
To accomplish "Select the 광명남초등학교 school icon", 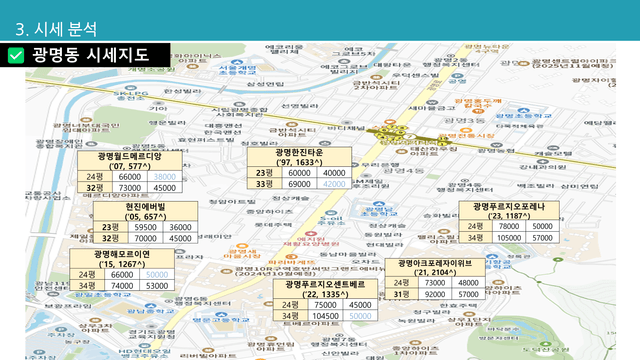I will point(379,204).
